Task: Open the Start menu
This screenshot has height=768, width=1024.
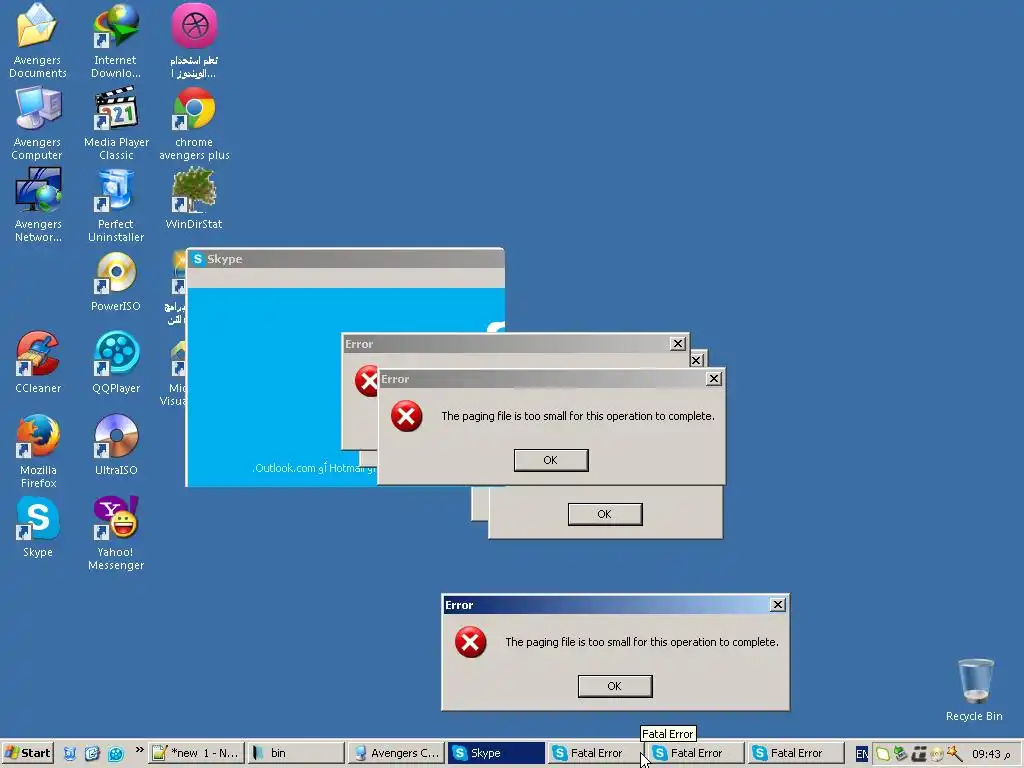Action: [x=27, y=753]
